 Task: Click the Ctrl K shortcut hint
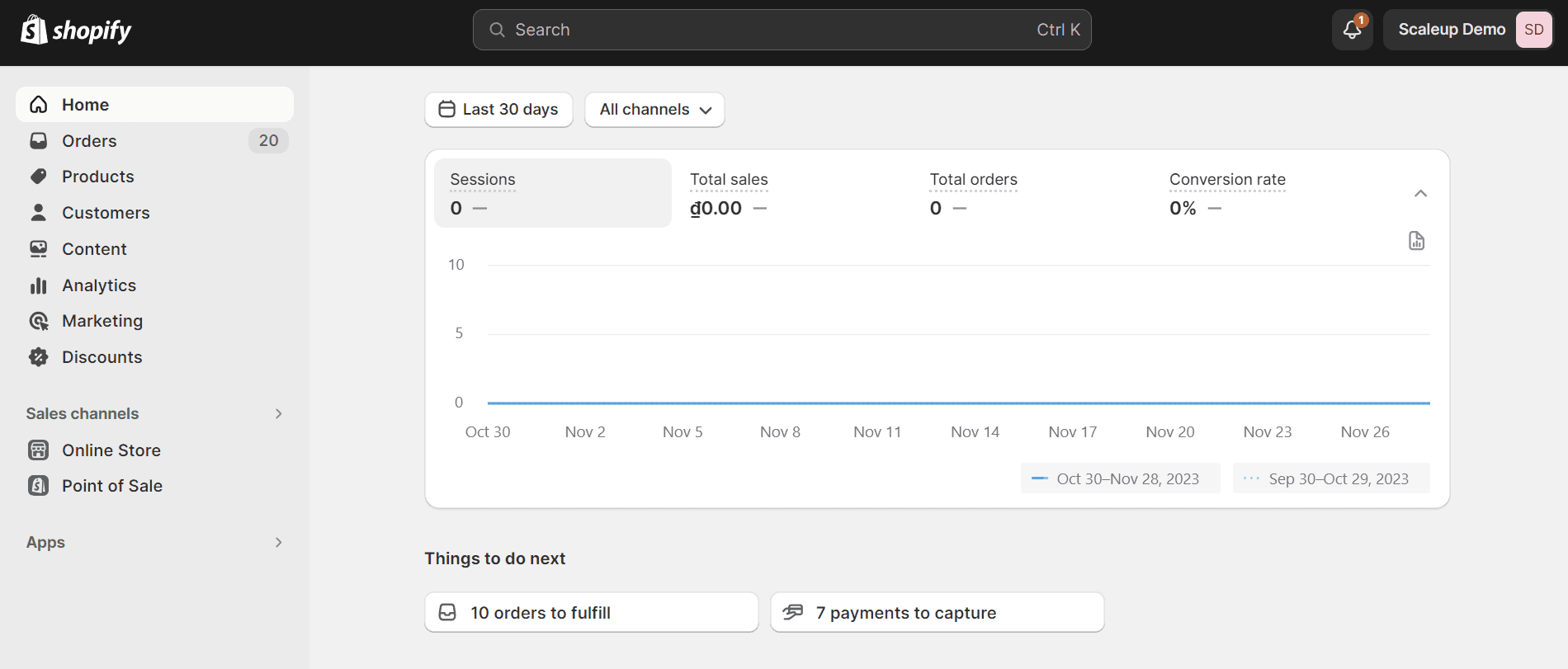click(x=1058, y=30)
